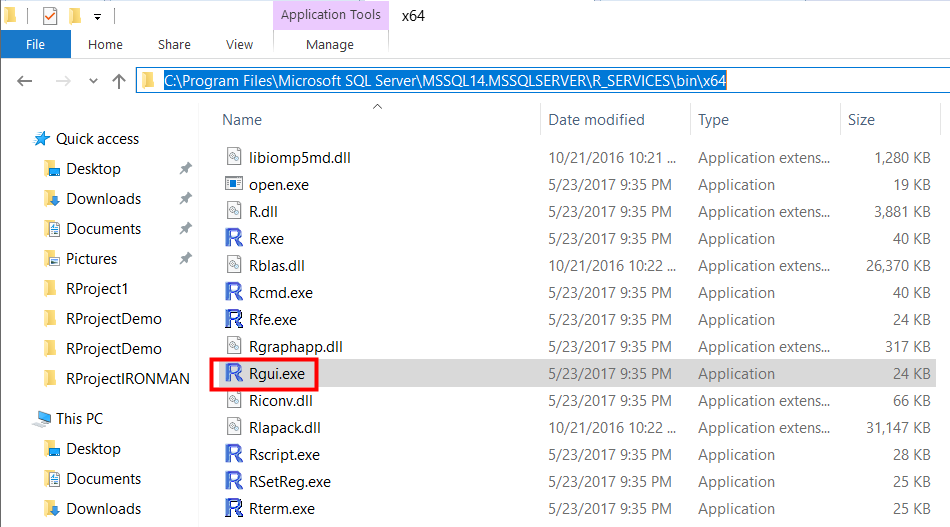Sort by the Type column header

(x=713, y=120)
